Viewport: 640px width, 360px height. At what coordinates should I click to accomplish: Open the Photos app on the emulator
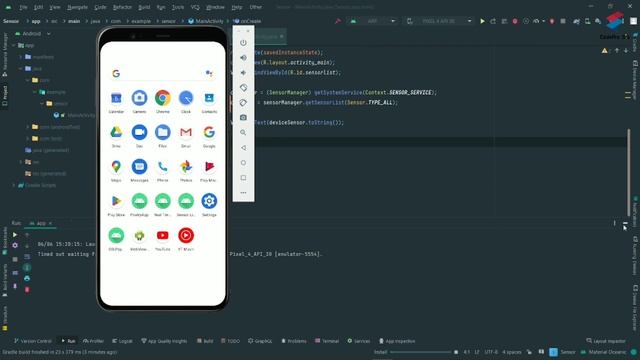[186, 167]
